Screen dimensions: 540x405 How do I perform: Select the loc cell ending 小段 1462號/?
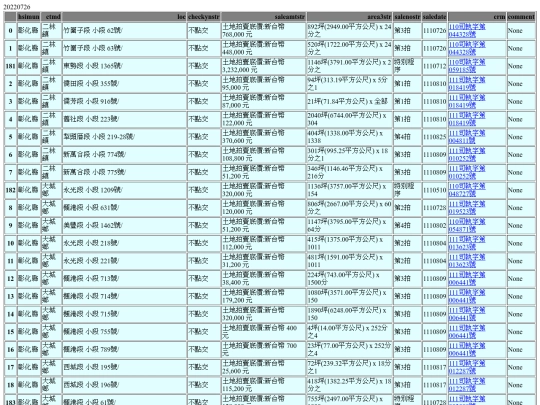click(x=124, y=226)
